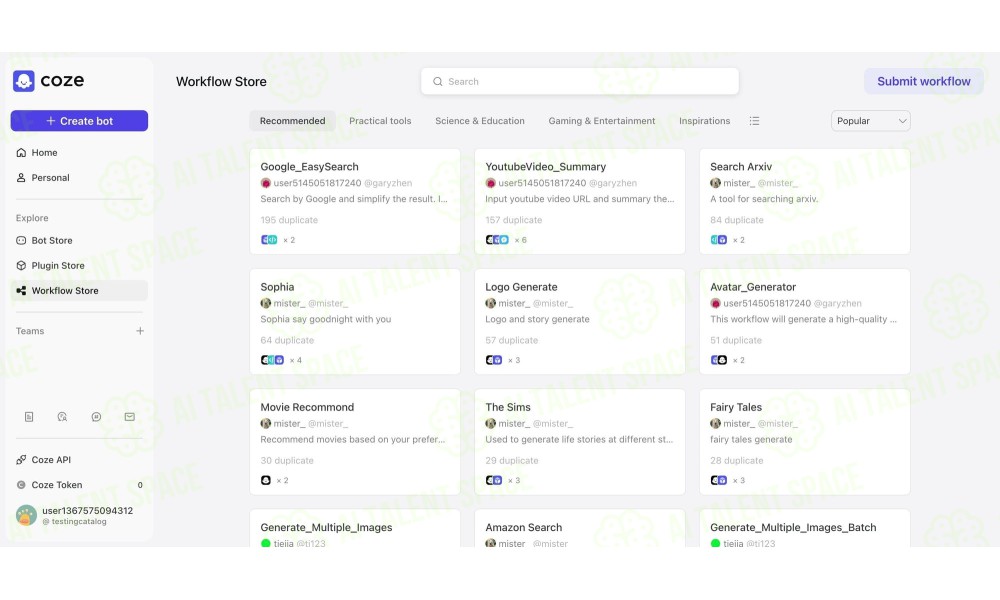Open Personal space icon

click(21, 177)
